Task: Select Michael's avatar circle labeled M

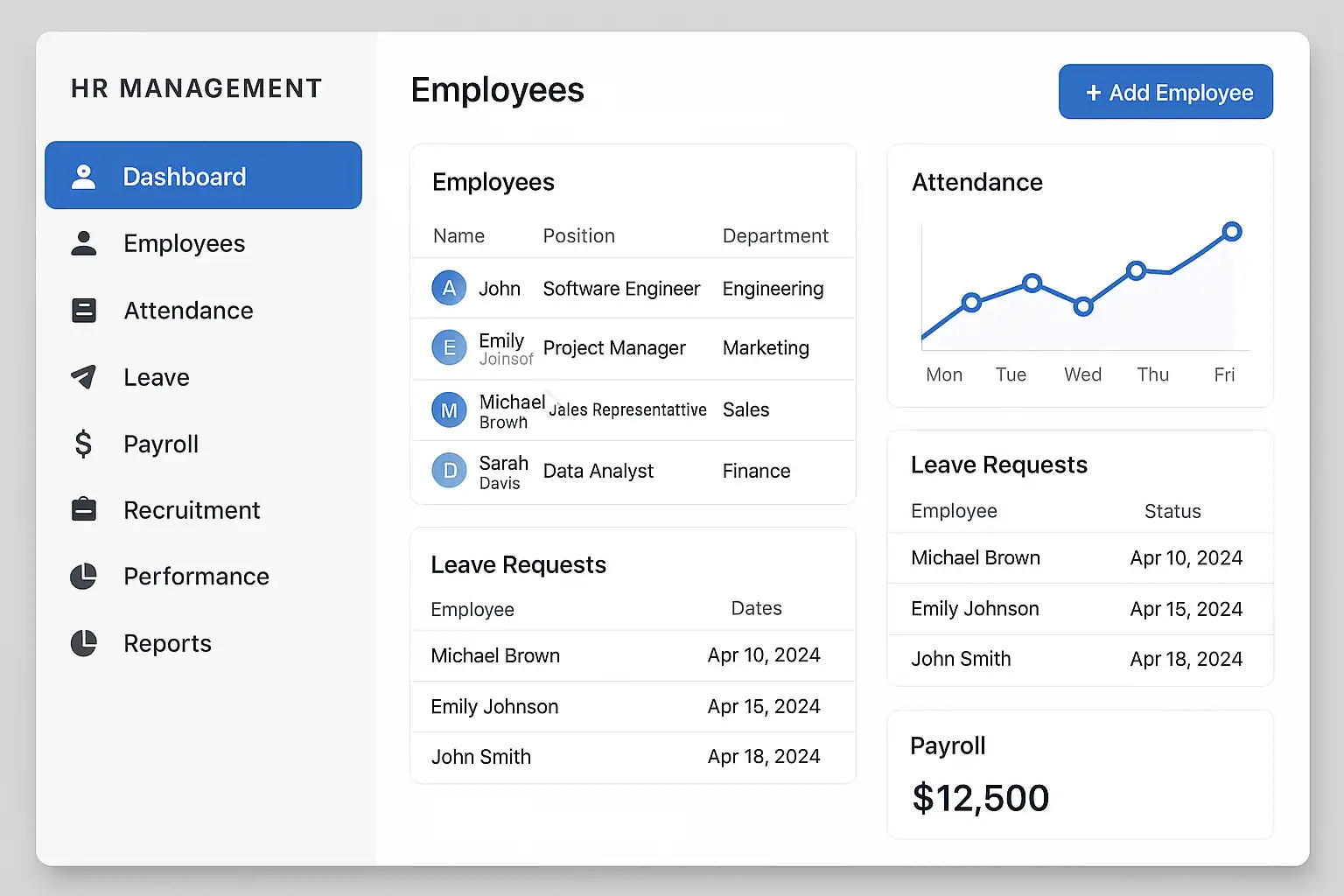Action: click(x=449, y=409)
